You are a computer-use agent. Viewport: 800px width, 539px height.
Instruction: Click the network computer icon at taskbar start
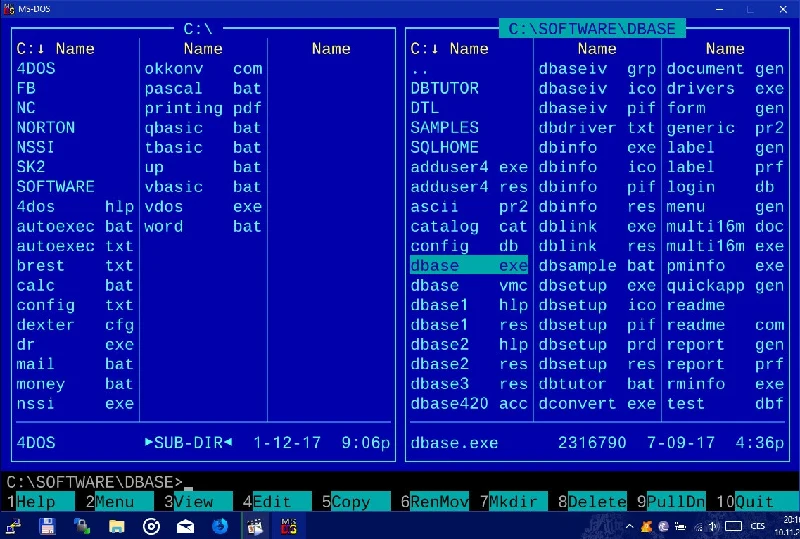(13, 526)
